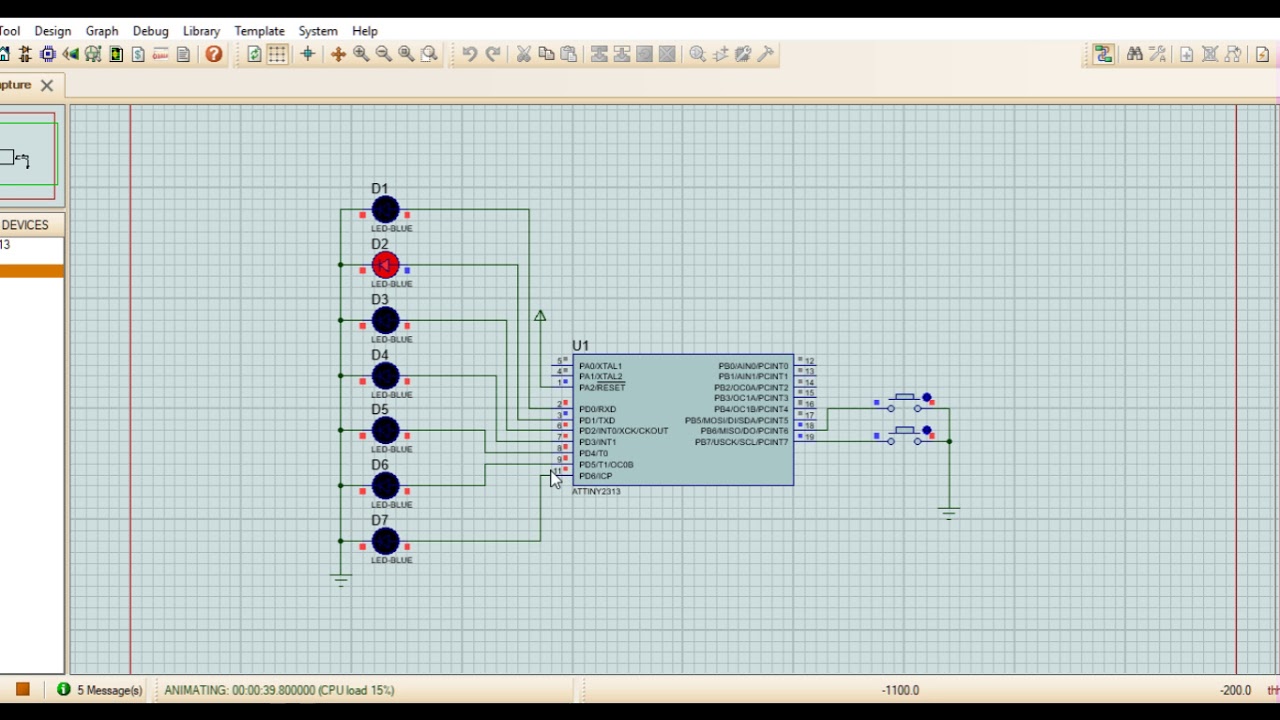Click the 5 Message(s) status indicator
Screen dimensions: 1280x720
(100, 690)
